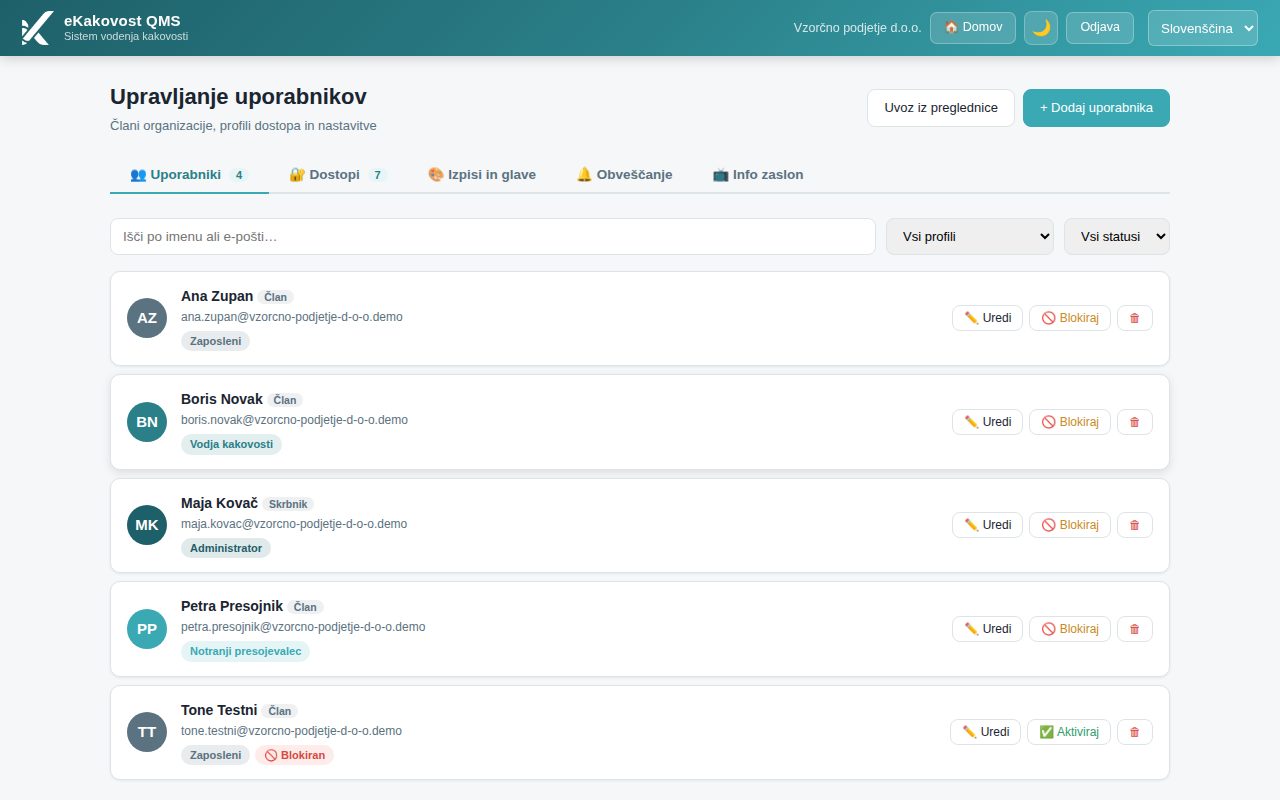Screen dimensions: 1280x800
Task: Go home via the Domov button
Action: (x=973, y=28)
